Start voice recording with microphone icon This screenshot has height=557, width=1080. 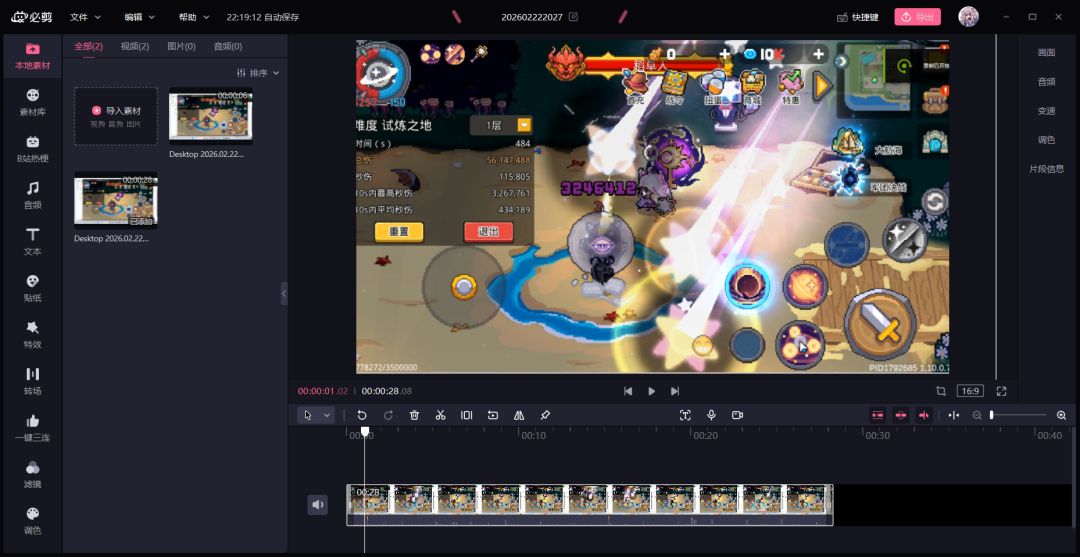pos(711,415)
